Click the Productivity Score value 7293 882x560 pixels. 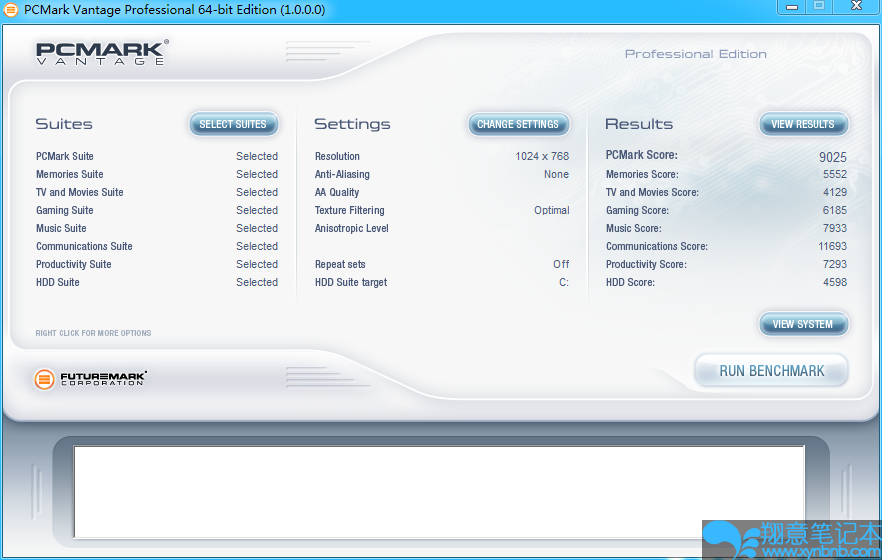tap(835, 264)
